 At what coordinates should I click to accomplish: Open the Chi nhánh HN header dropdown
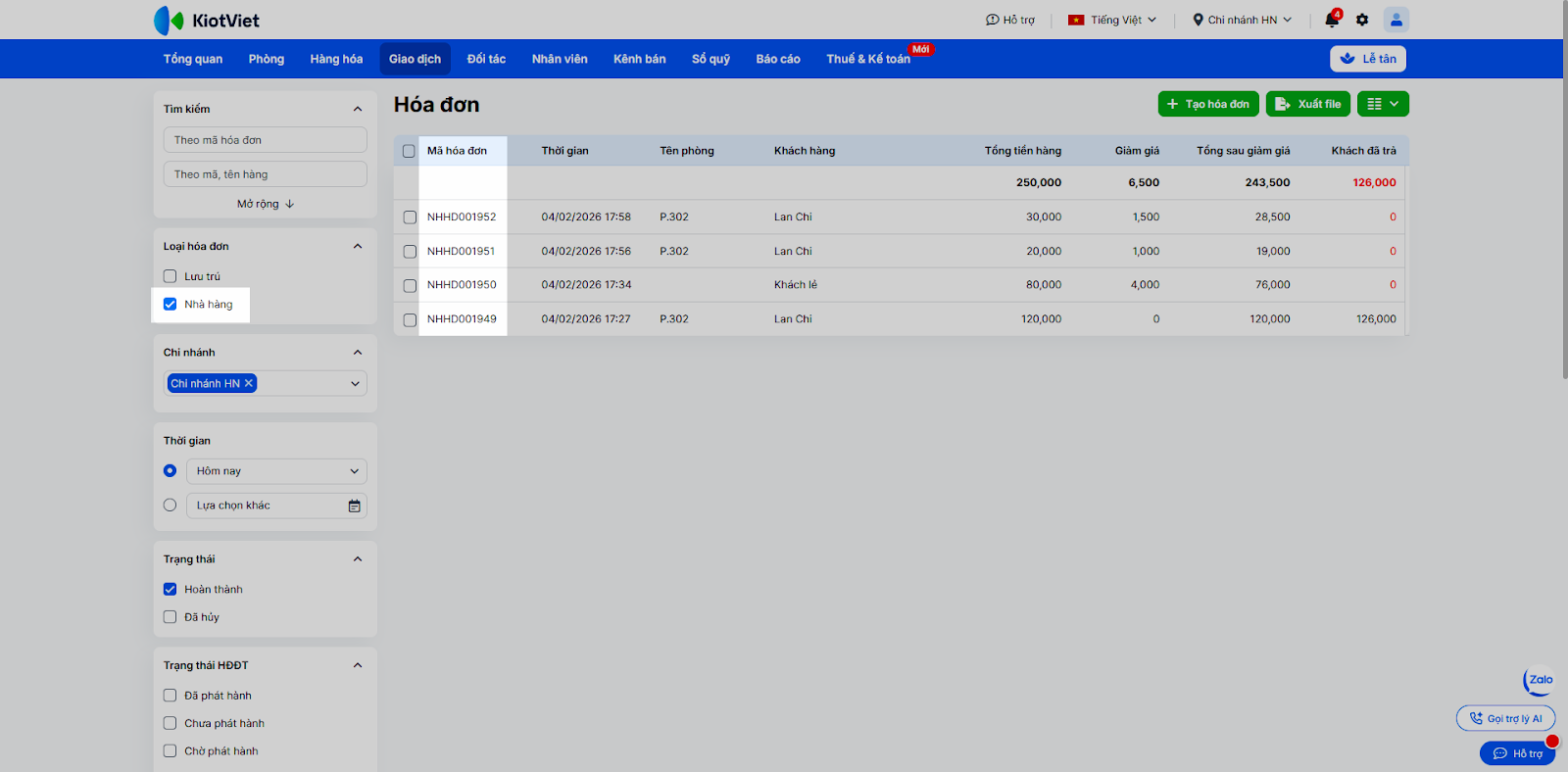click(x=1243, y=20)
